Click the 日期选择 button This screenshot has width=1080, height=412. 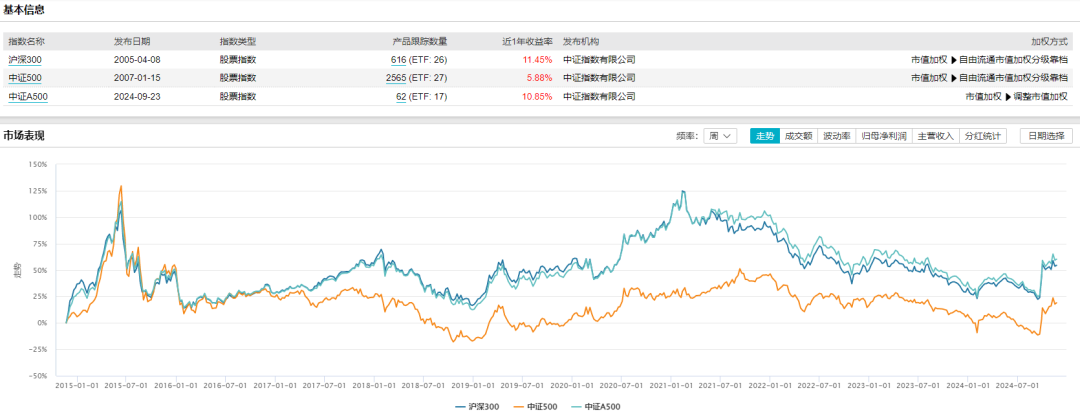pos(1046,136)
